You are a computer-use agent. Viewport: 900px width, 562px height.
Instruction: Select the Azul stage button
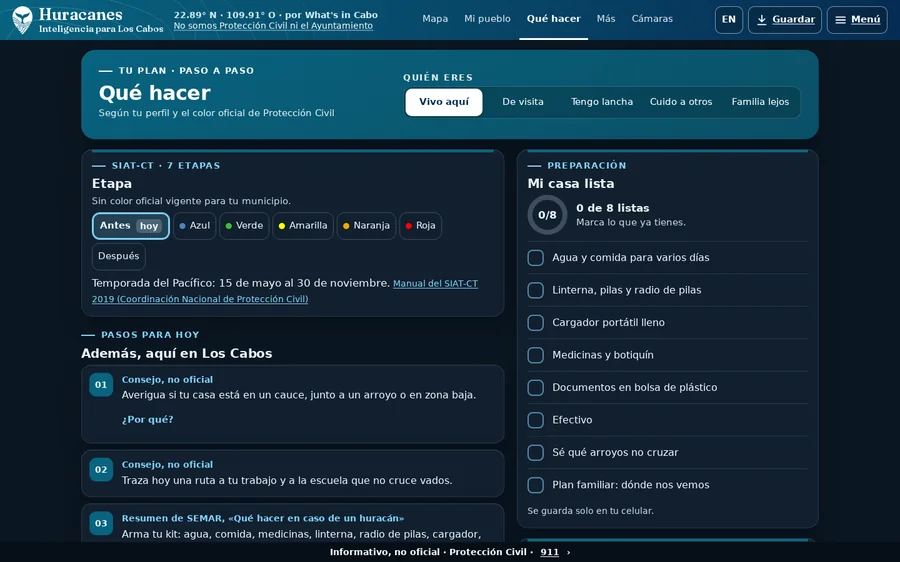[195, 226]
